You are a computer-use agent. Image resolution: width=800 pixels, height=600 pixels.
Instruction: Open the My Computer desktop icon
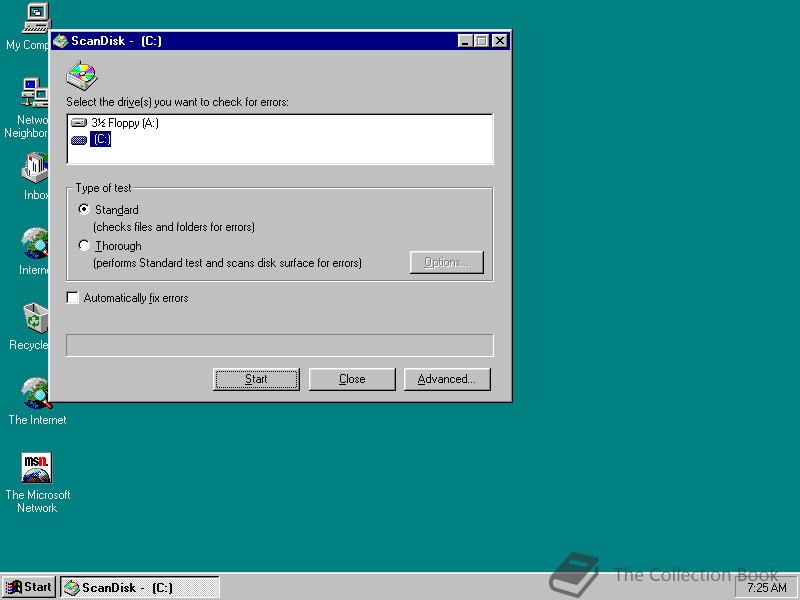[x=36, y=18]
